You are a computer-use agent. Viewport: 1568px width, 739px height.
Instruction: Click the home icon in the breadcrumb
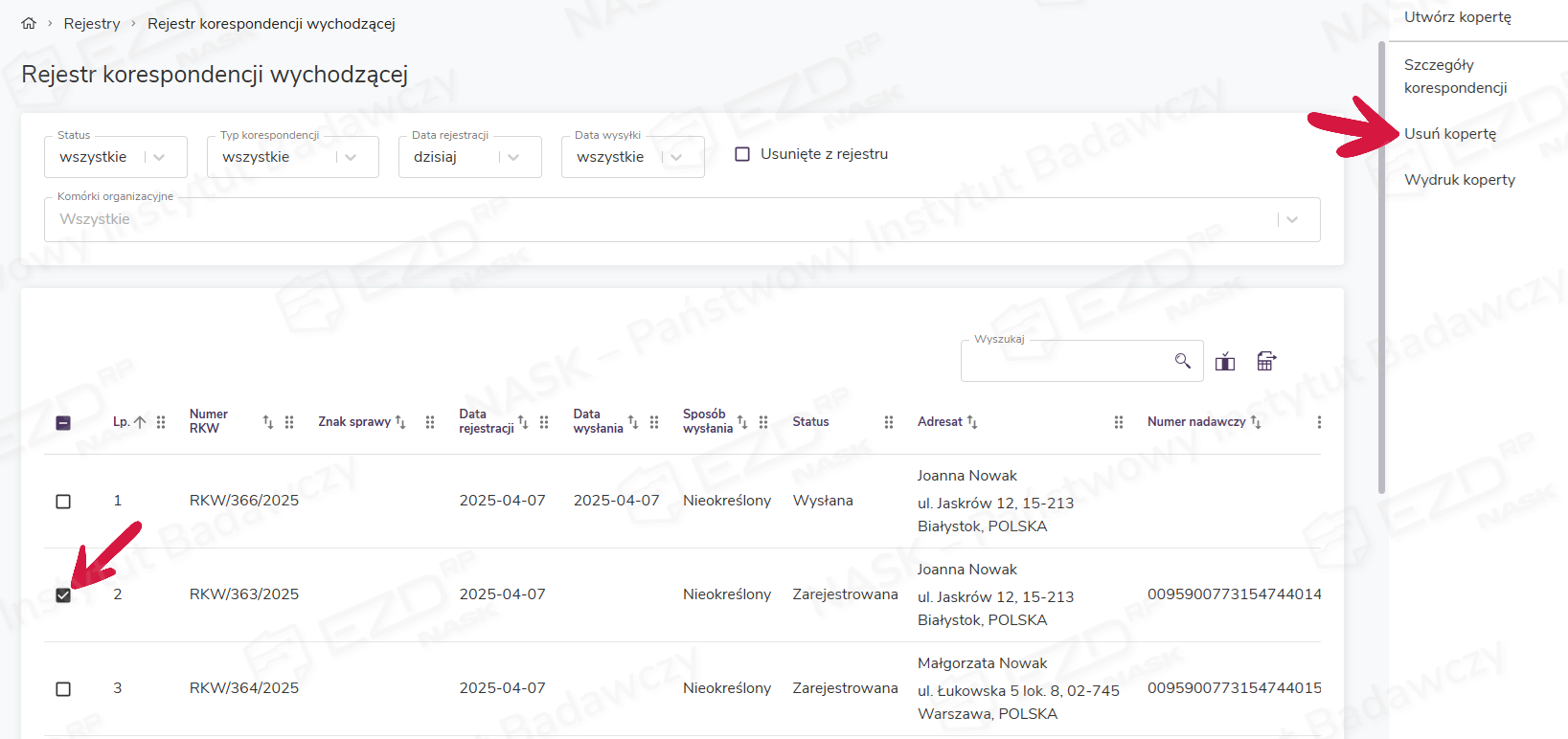(x=29, y=23)
